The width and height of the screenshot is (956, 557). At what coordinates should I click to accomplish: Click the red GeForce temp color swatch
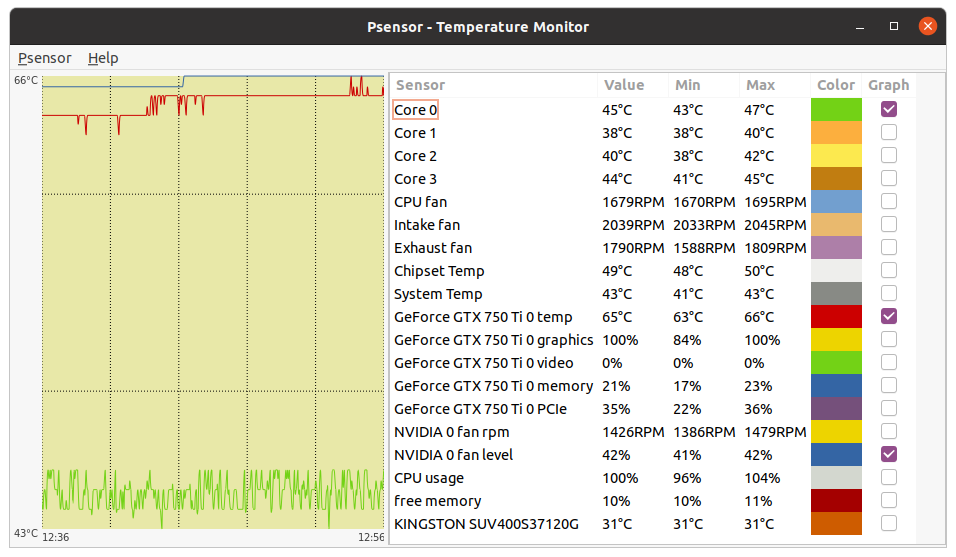click(836, 316)
